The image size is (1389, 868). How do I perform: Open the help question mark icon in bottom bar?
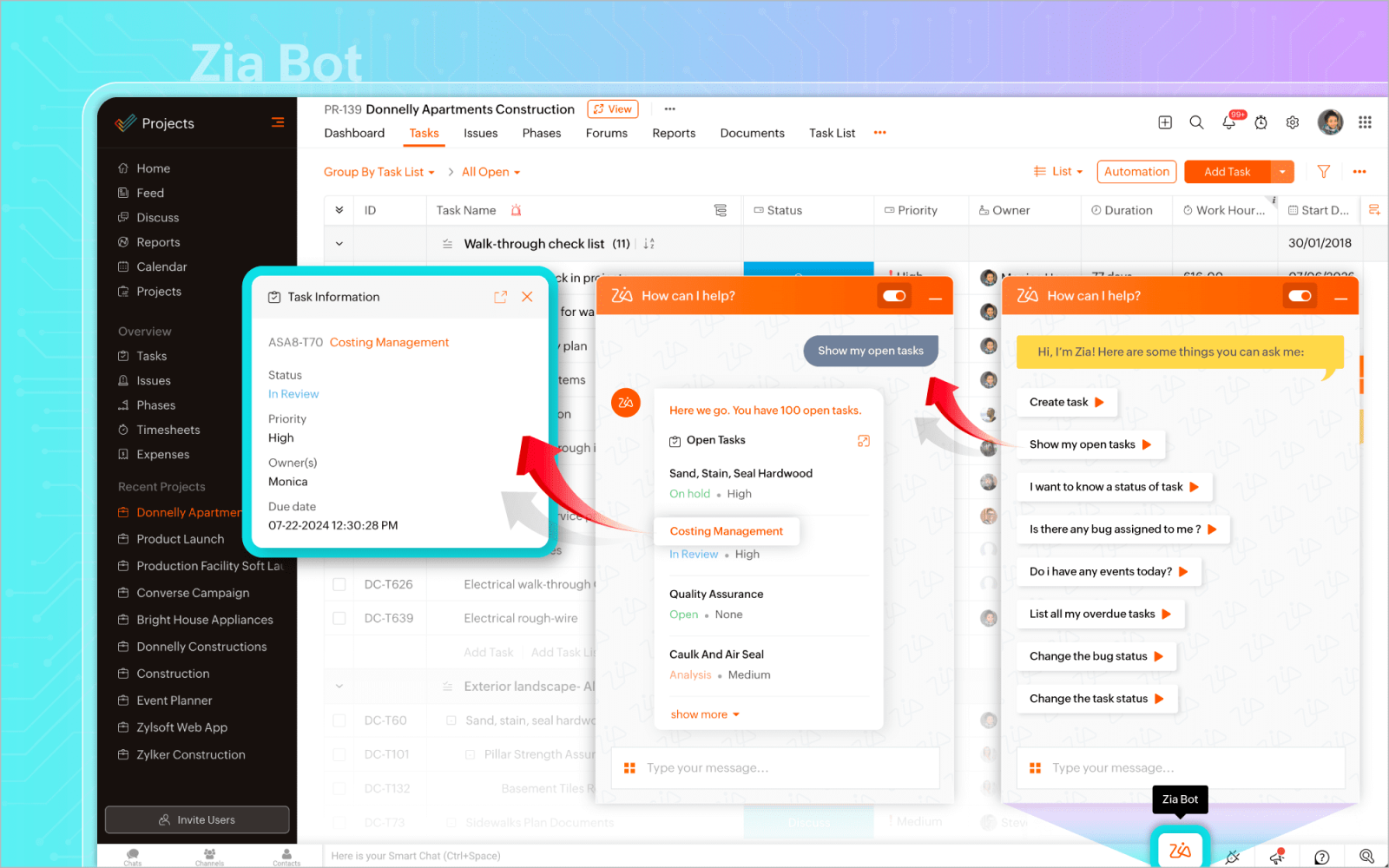[x=1321, y=857]
